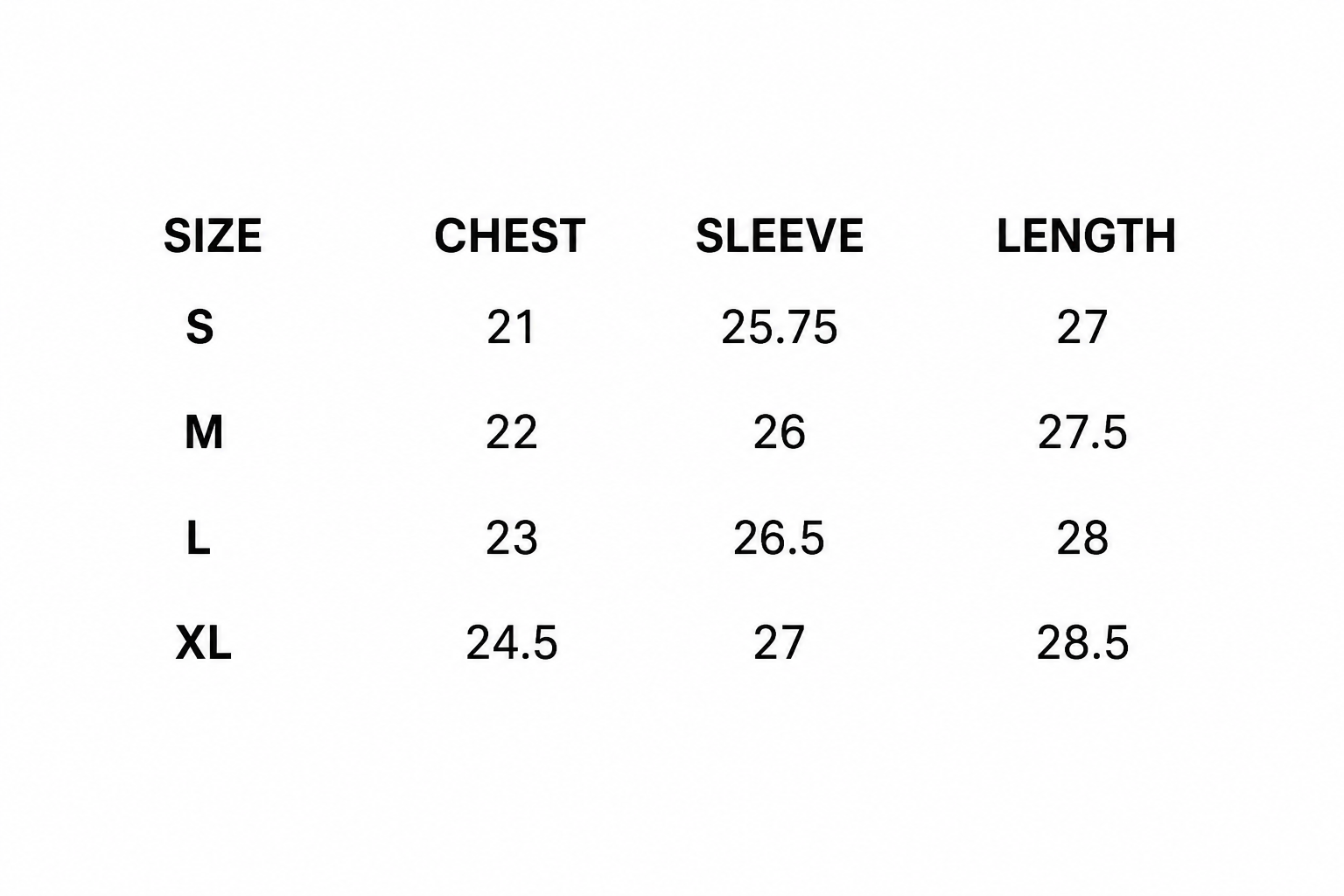
Task: Click chest value 23 for size L
Action: [x=511, y=538]
